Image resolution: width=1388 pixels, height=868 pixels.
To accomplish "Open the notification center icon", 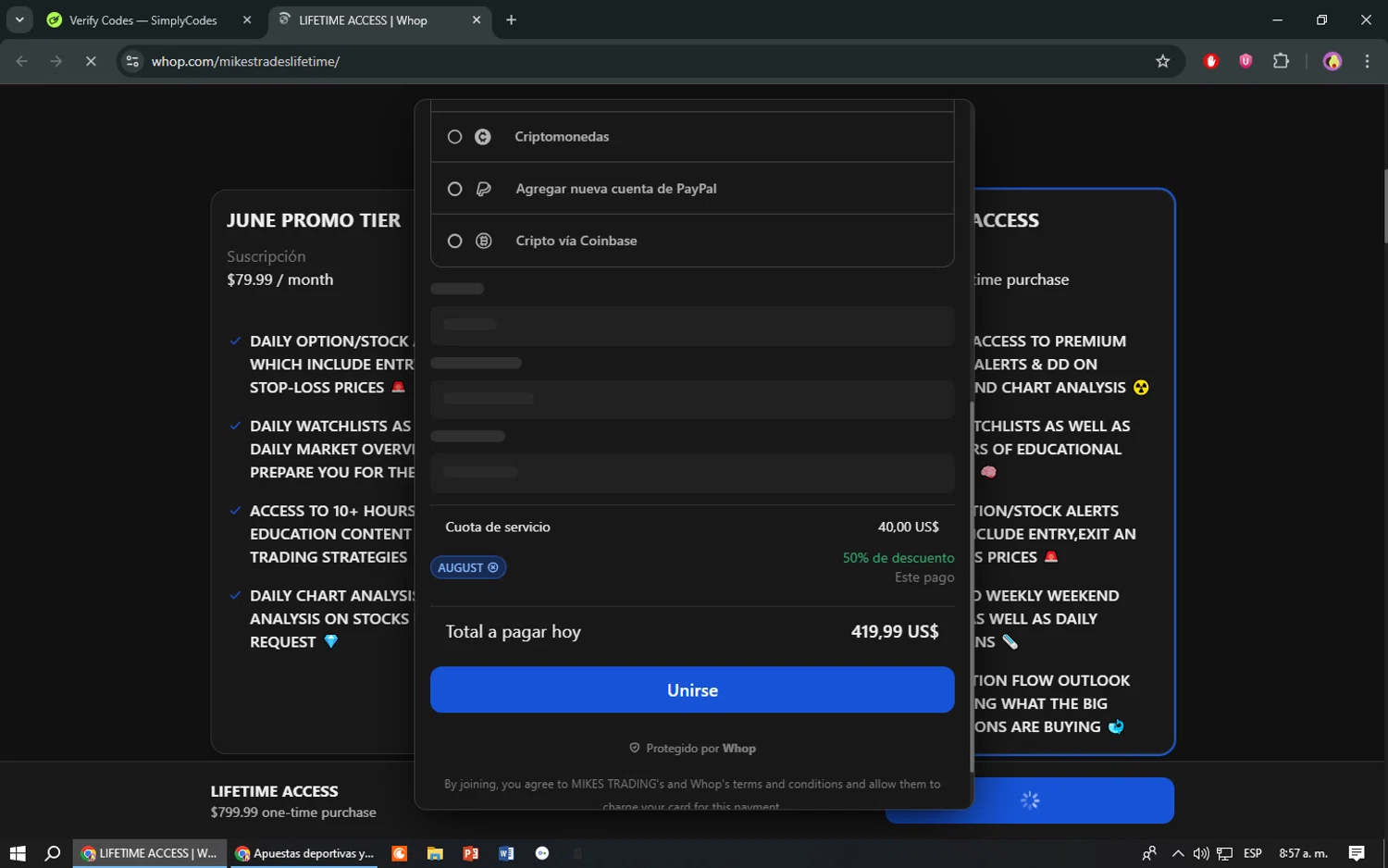I will 1357,853.
